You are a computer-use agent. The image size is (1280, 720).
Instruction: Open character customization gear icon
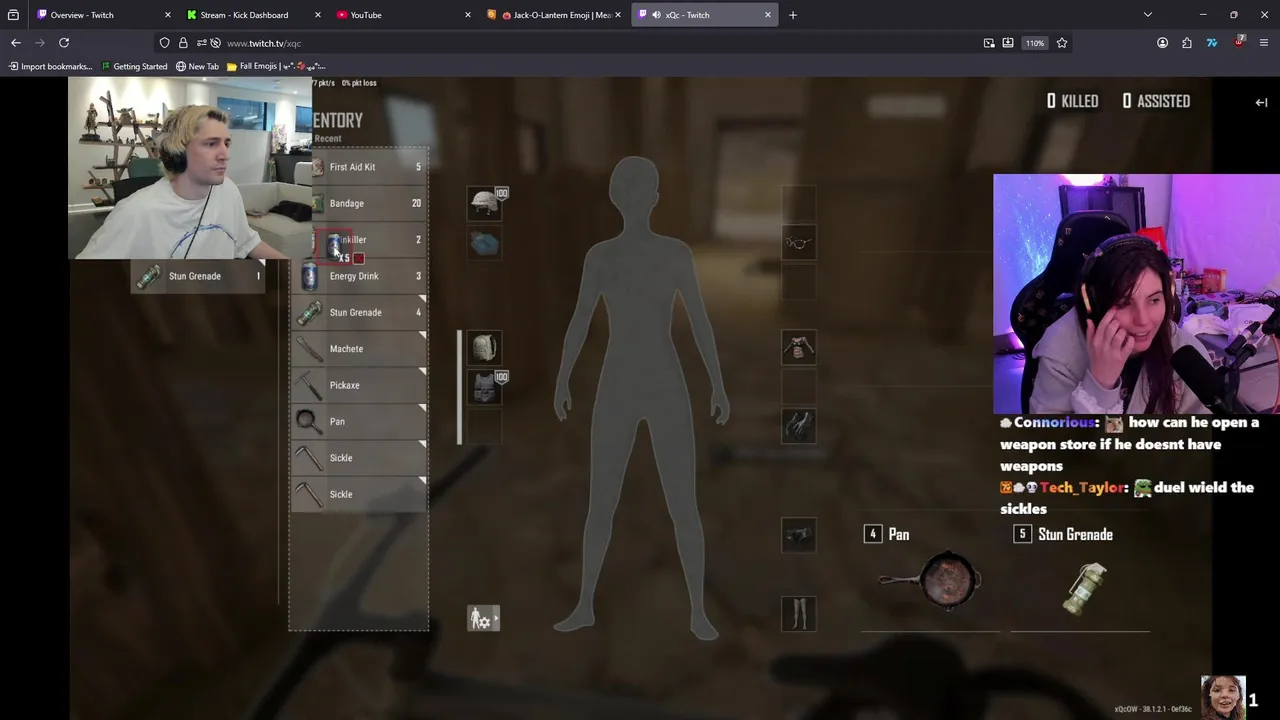484,619
